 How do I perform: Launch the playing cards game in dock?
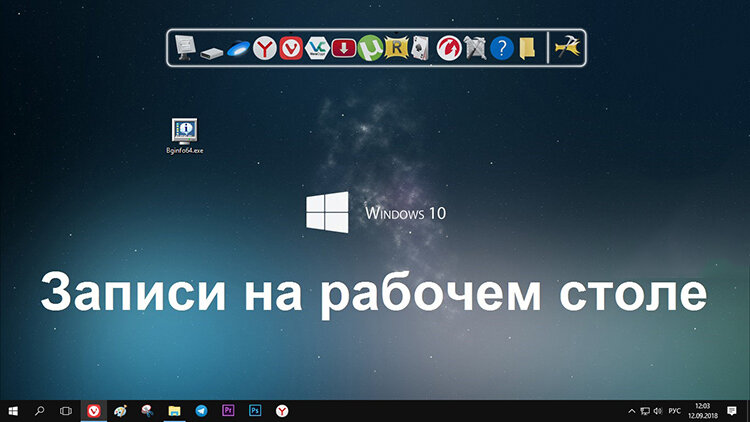point(420,48)
